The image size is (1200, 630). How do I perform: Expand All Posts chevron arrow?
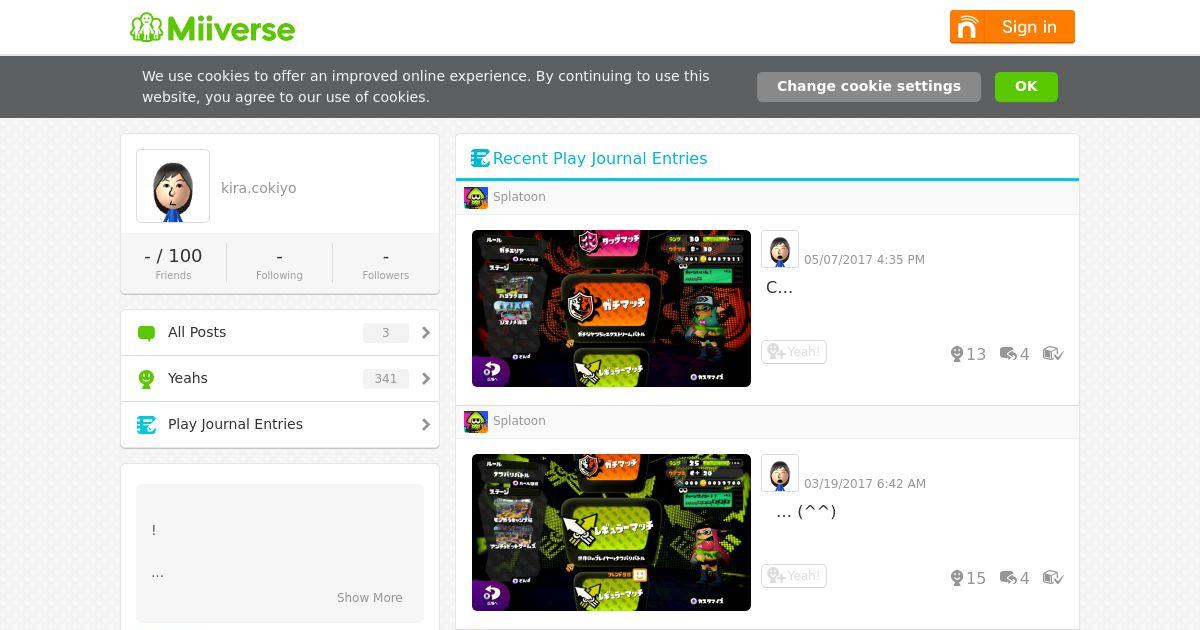tap(426, 333)
